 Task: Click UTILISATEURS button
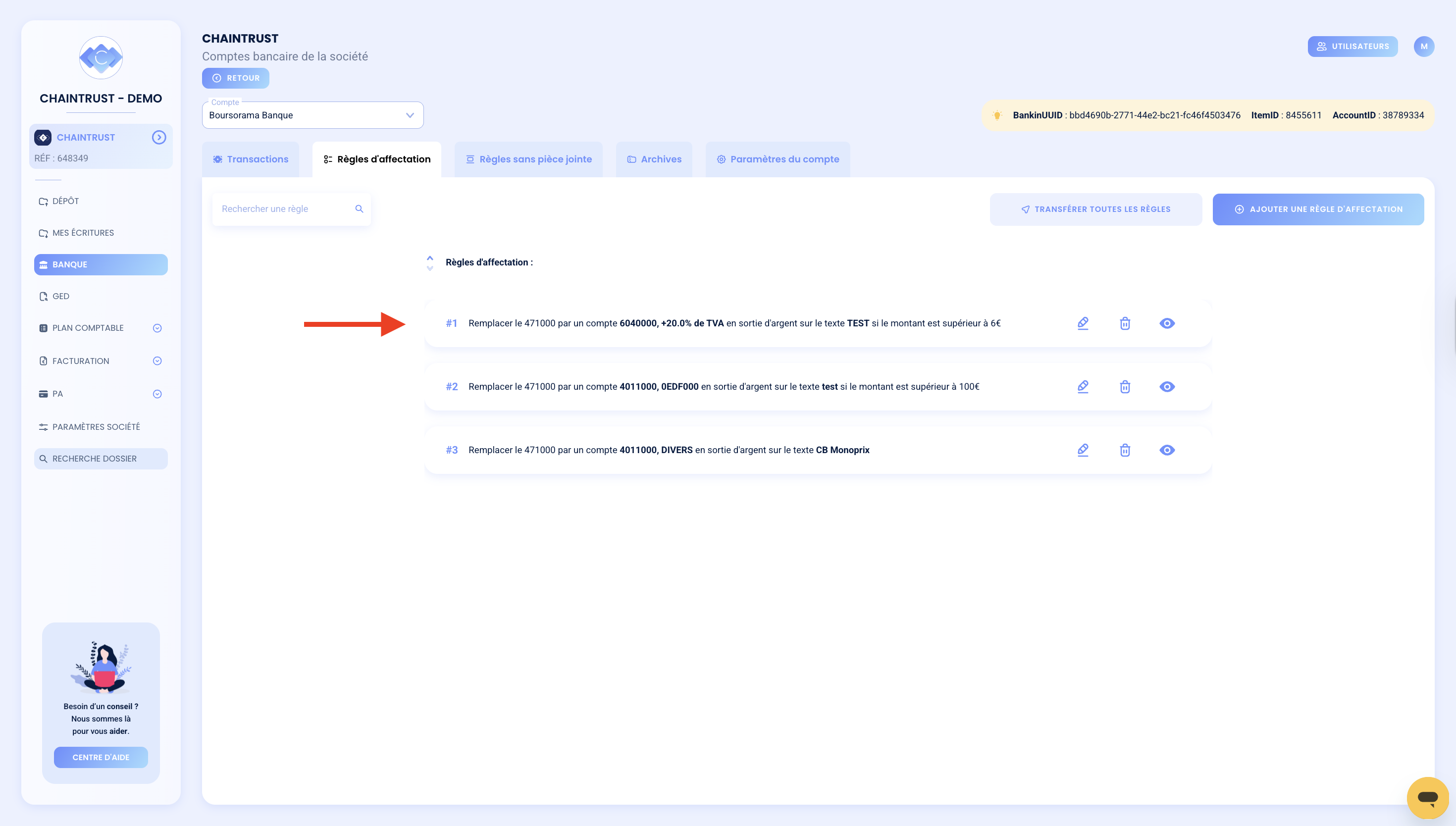click(1353, 47)
